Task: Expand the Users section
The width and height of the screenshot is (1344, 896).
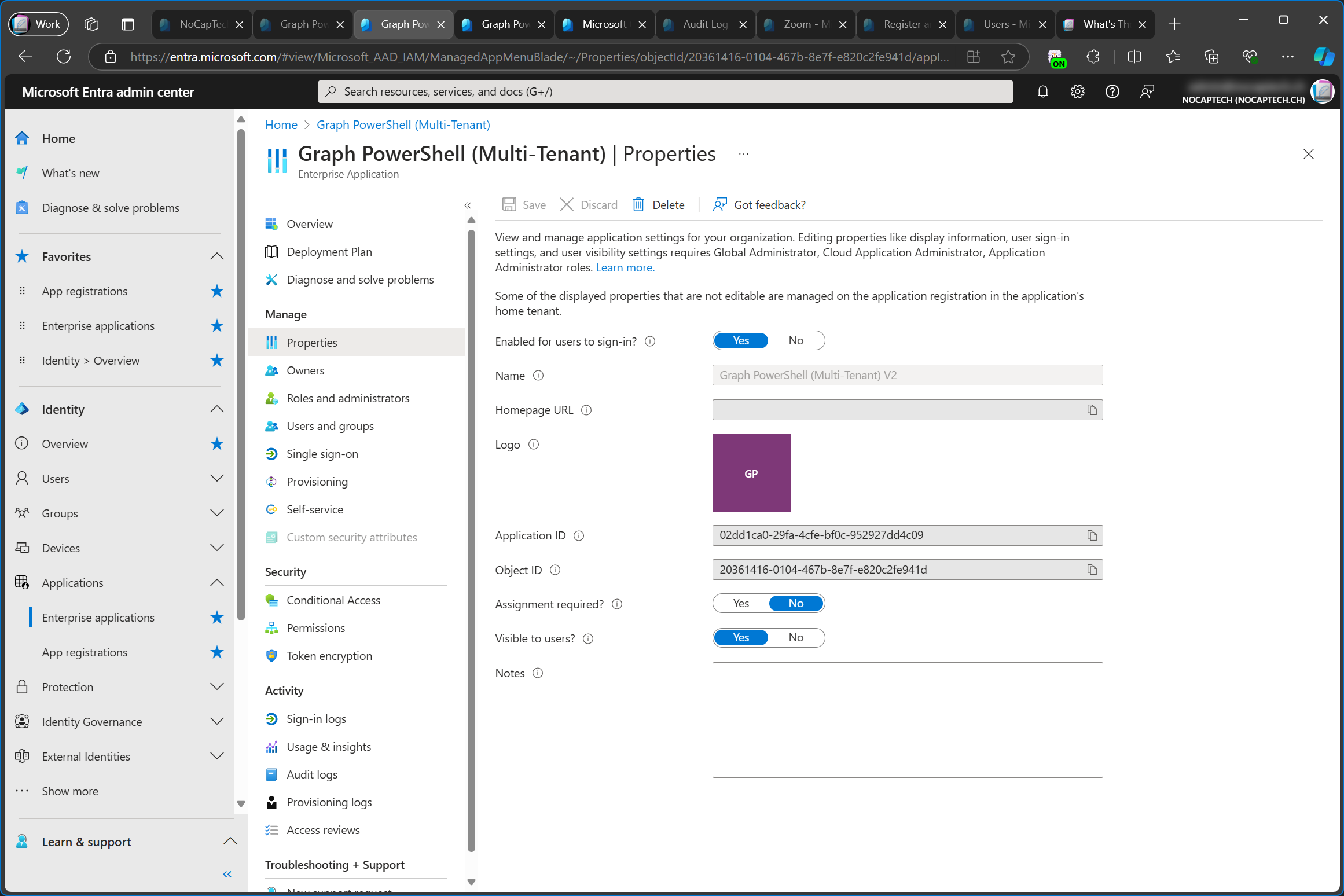Action: click(217, 479)
